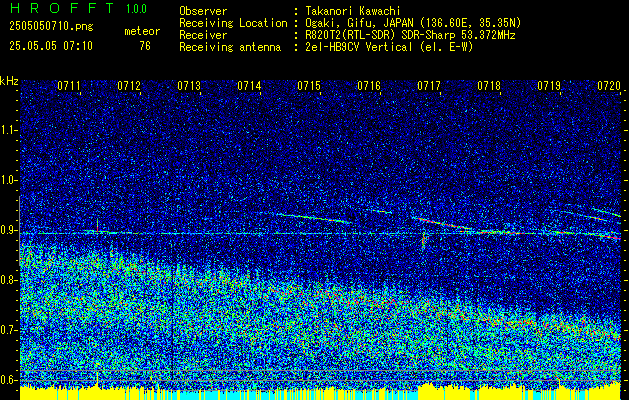Click the 0715 time marker
This screenshot has height=400, width=629.
pos(309,85)
